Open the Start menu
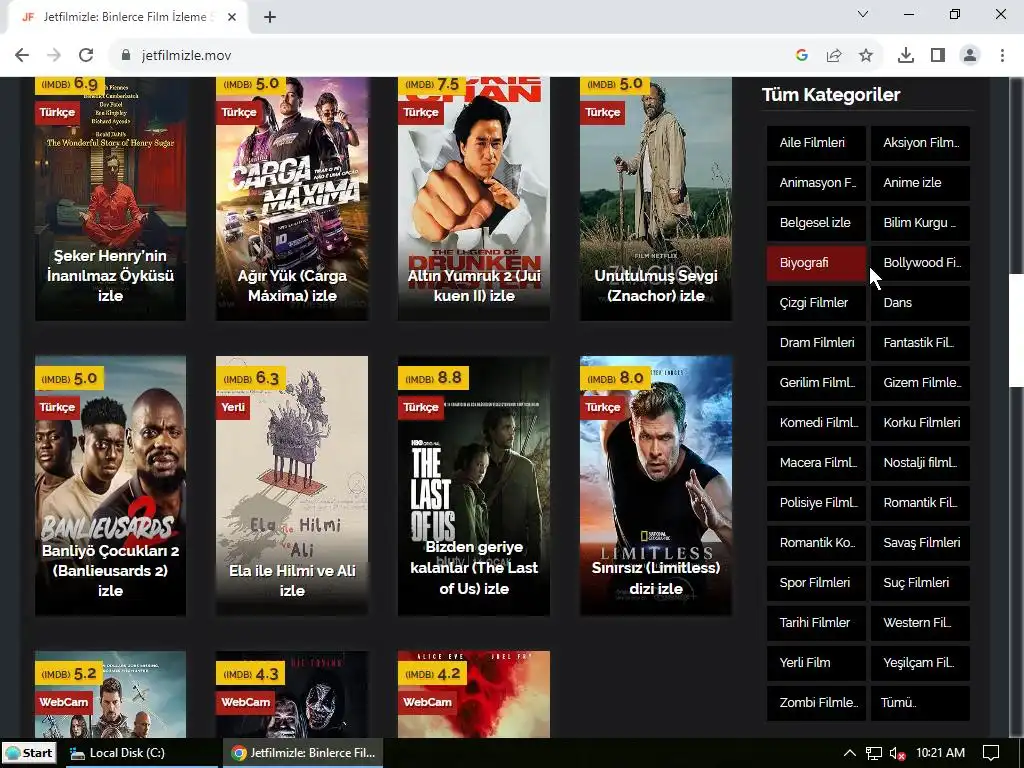Screen dimensions: 1024x768 tap(29, 753)
